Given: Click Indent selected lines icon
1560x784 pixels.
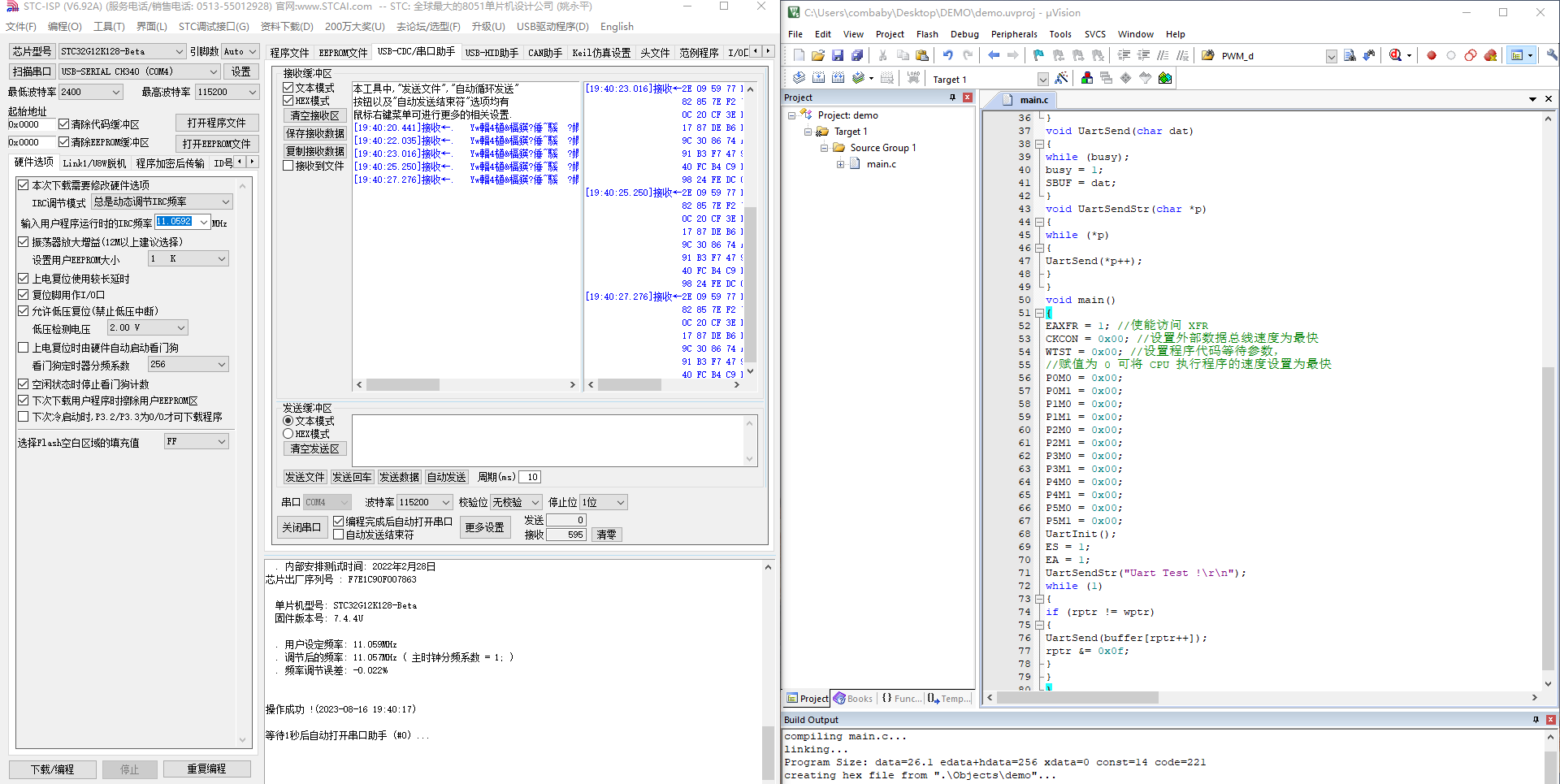Looking at the screenshot, I should 1124,55.
